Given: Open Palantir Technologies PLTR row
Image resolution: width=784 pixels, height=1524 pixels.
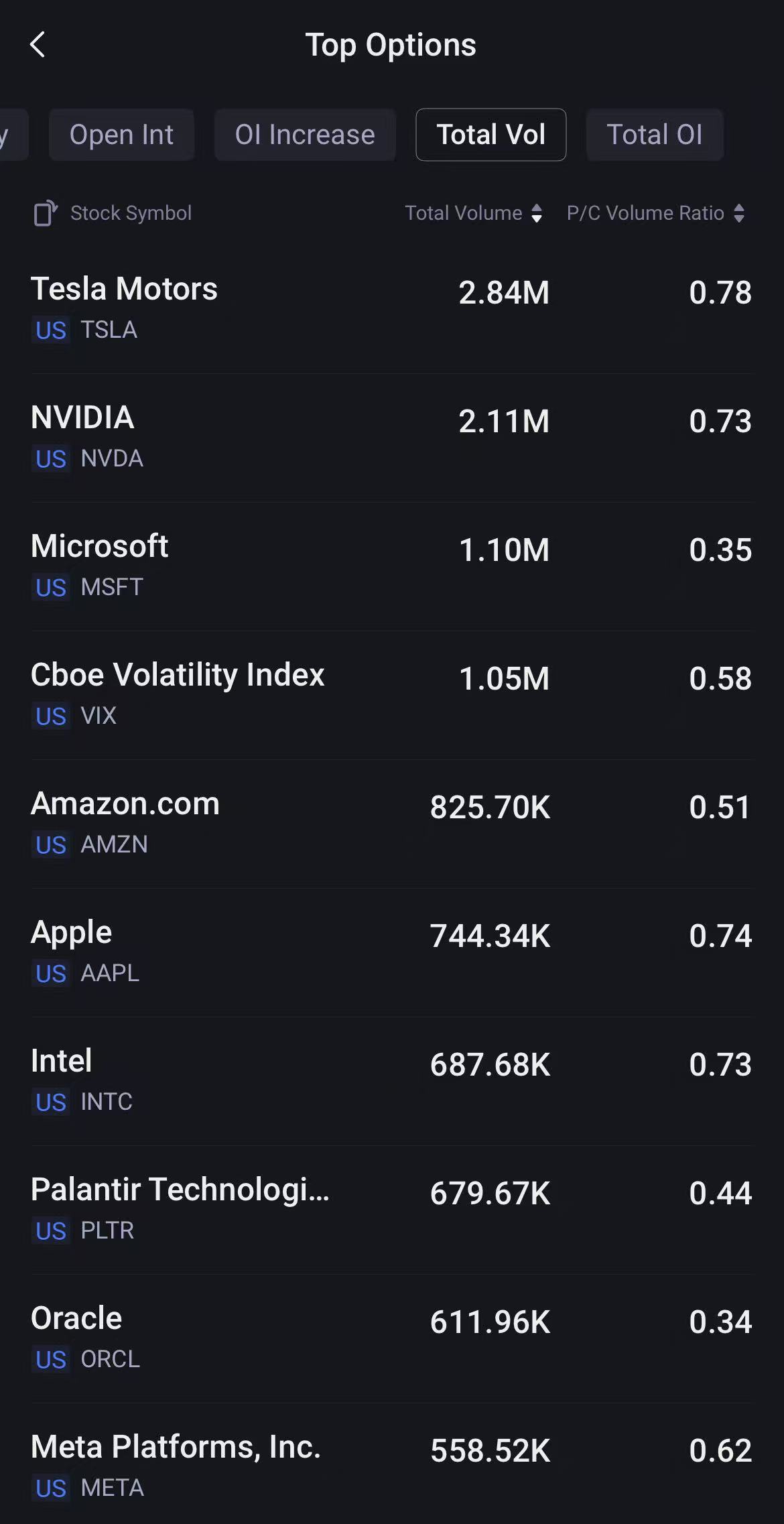Looking at the screenshot, I should [x=391, y=1209].
